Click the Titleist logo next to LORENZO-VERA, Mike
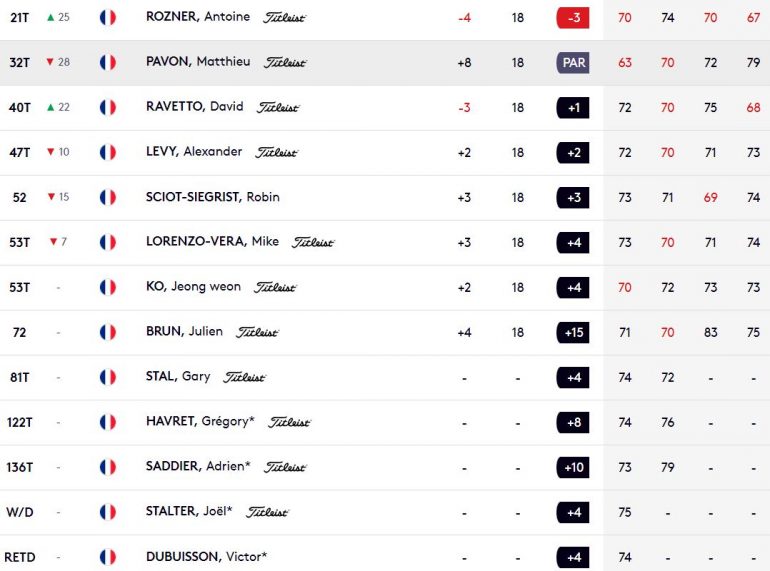Viewport: 770px width, 571px height. tap(313, 243)
